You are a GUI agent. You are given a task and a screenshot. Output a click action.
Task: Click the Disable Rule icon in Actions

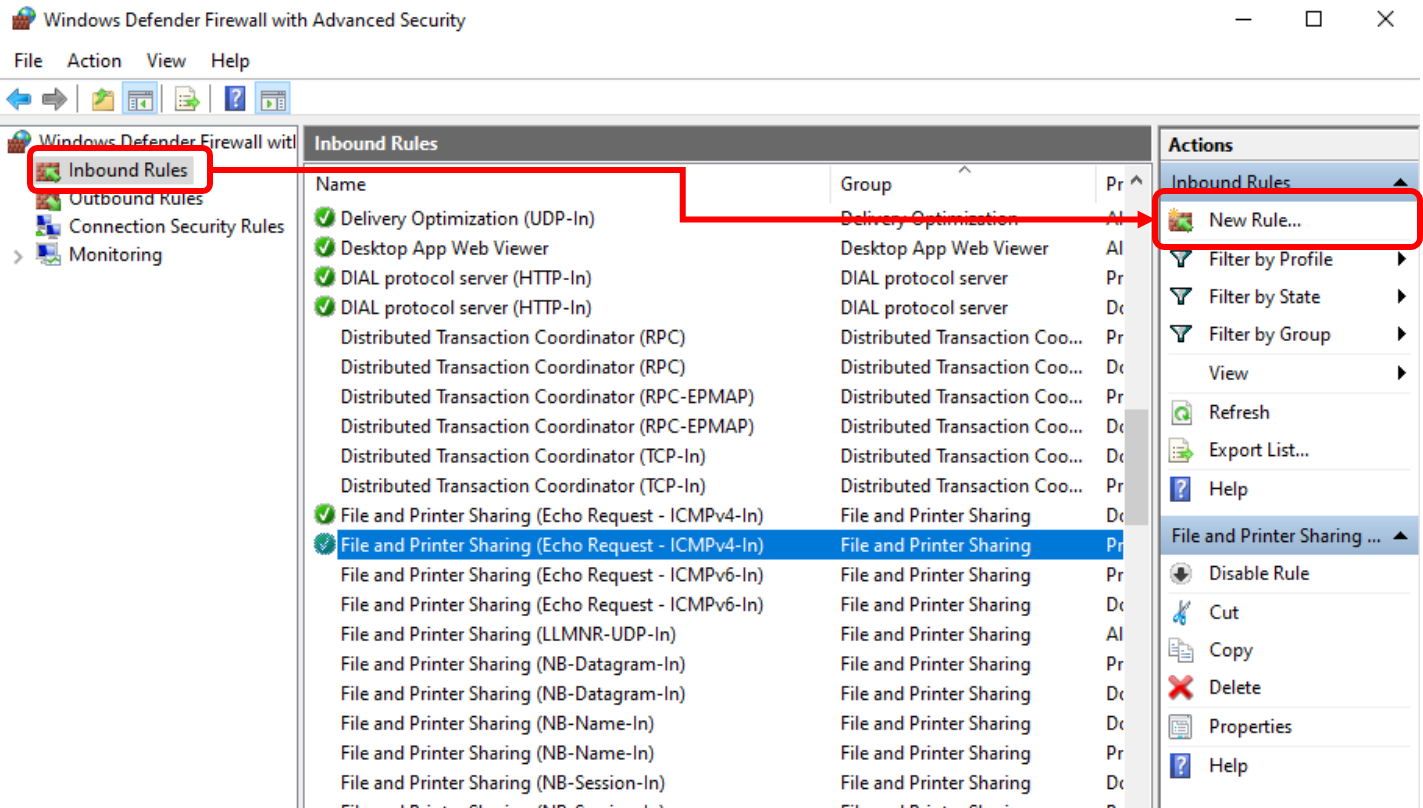(1181, 574)
